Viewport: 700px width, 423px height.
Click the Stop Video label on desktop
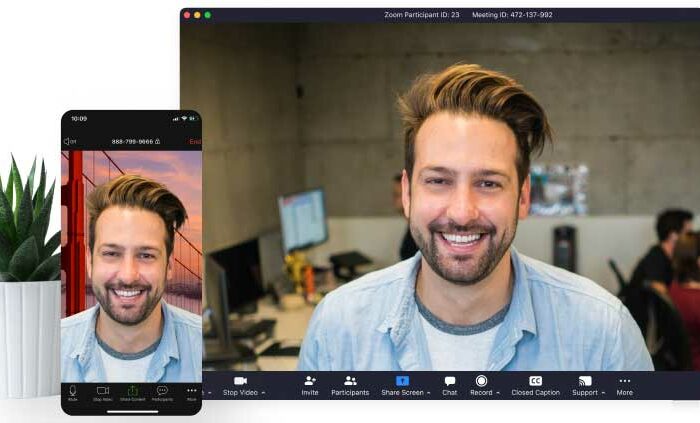(x=240, y=393)
